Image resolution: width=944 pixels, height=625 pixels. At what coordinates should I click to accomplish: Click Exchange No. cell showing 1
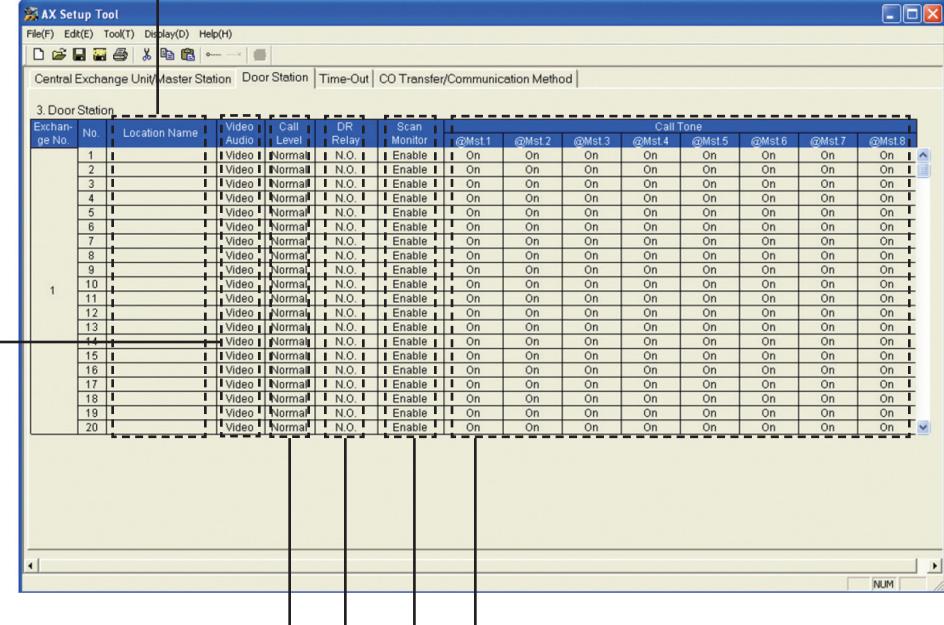click(x=53, y=291)
